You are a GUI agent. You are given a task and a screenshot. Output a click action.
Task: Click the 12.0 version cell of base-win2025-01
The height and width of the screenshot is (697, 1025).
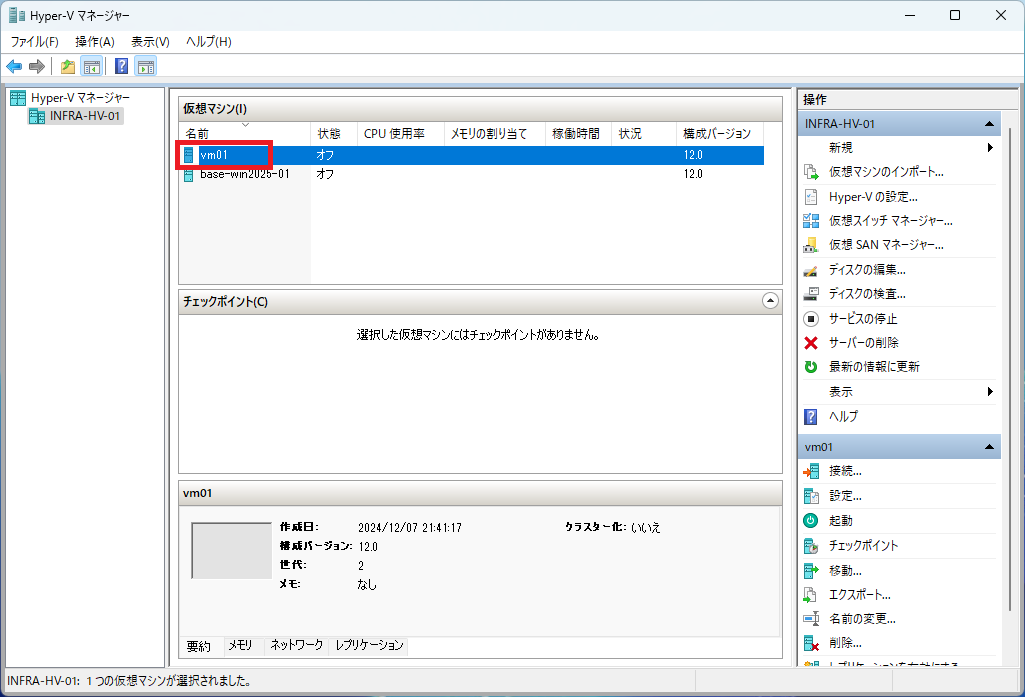click(x=693, y=174)
